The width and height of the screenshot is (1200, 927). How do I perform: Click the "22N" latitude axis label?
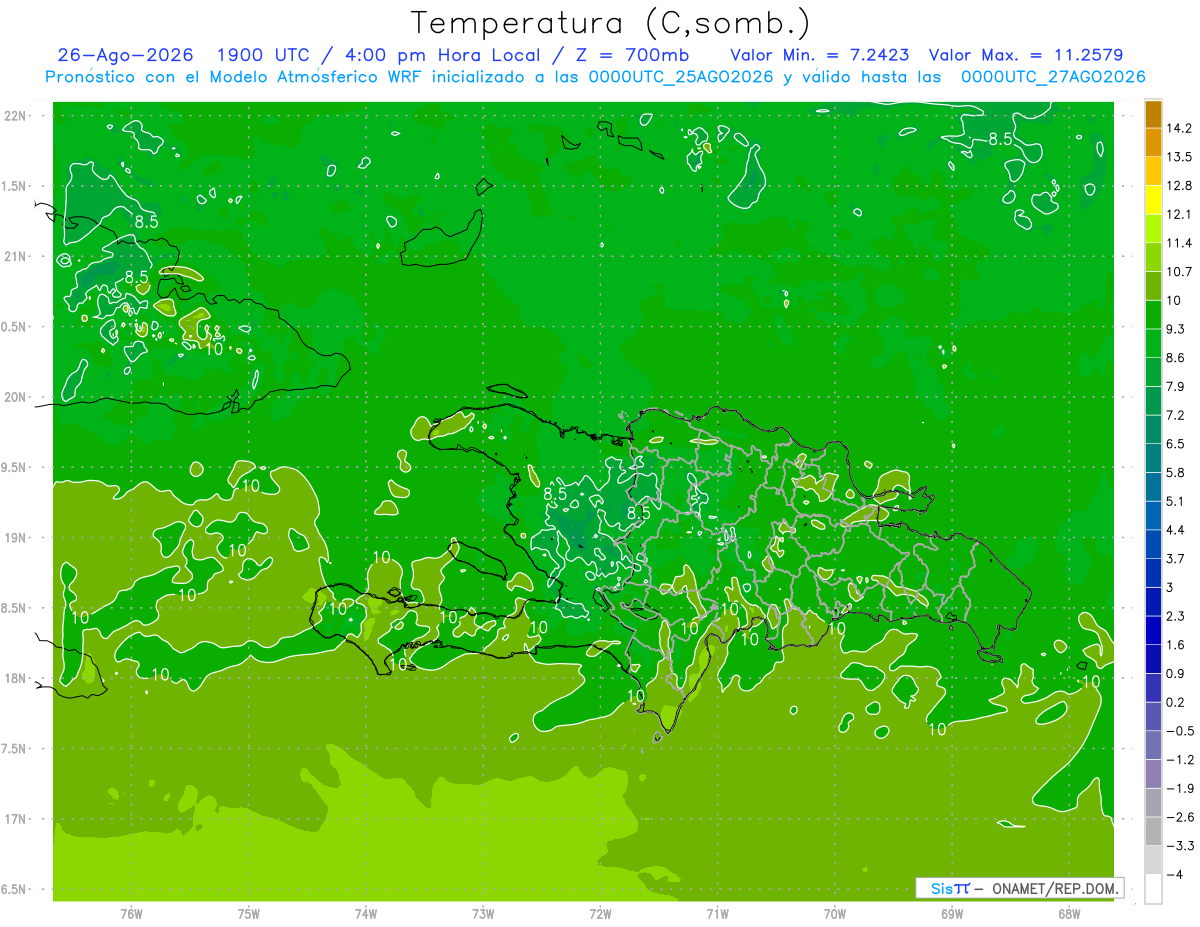tap(16, 115)
